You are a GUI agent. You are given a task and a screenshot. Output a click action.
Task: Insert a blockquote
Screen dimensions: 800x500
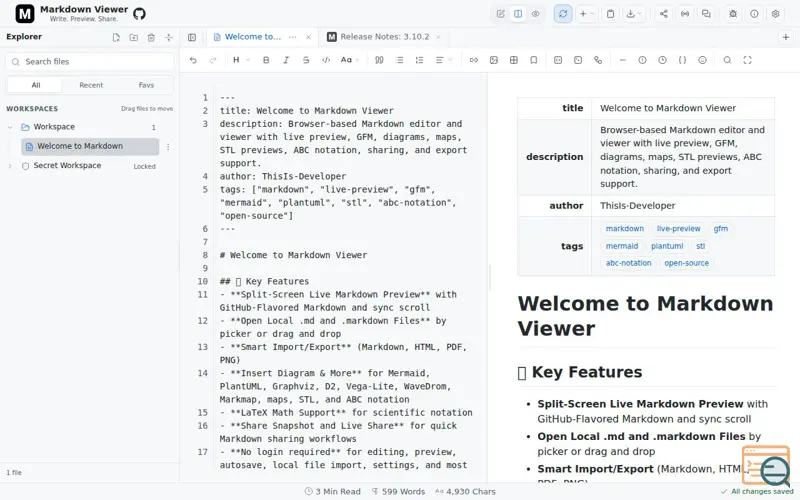point(379,60)
